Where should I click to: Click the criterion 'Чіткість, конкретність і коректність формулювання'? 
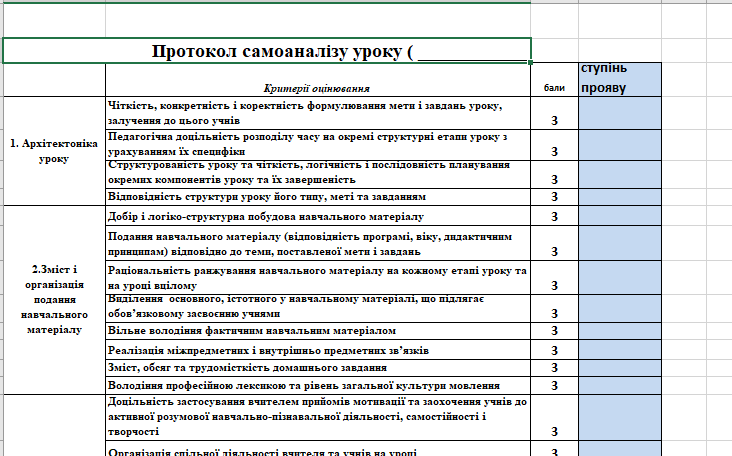coord(318,113)
